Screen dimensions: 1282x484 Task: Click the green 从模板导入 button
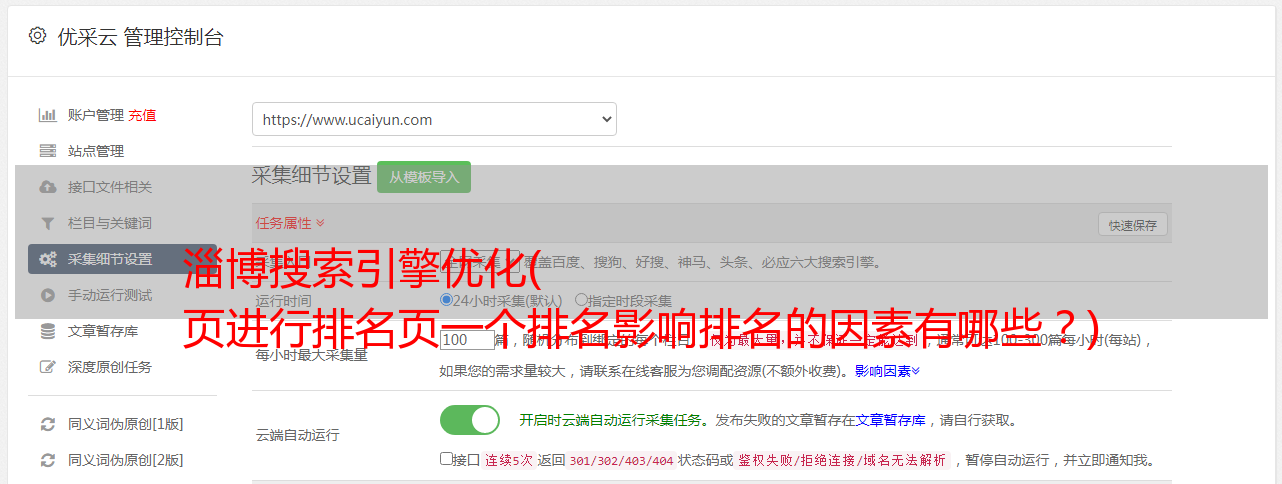424,177
